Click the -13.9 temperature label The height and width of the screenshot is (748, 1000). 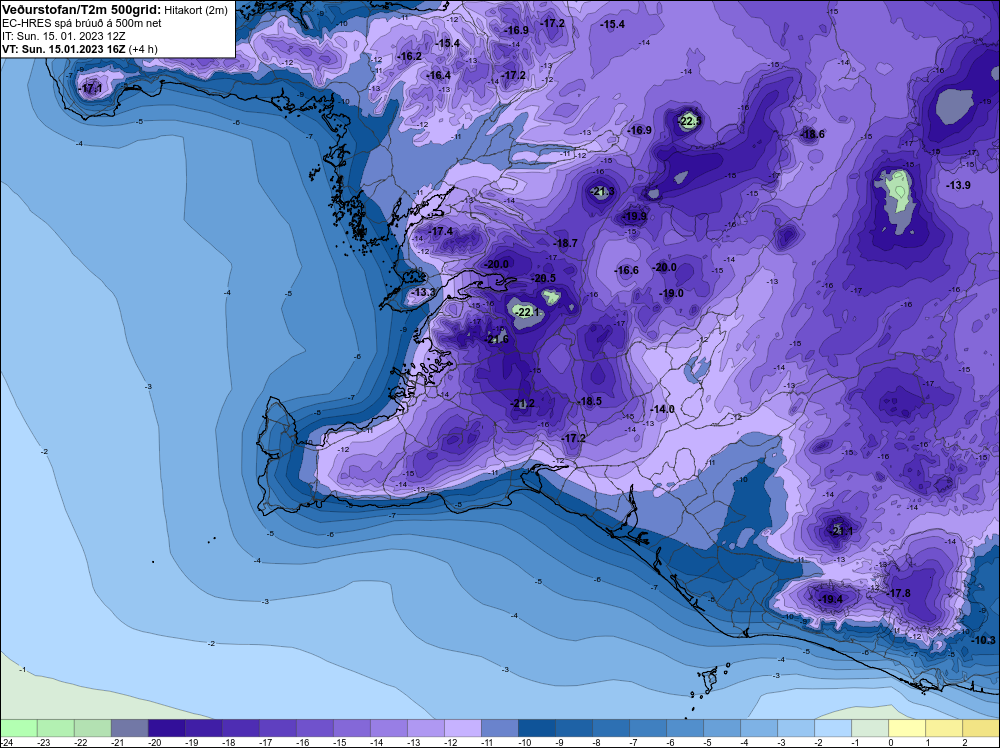coord(958,185)
